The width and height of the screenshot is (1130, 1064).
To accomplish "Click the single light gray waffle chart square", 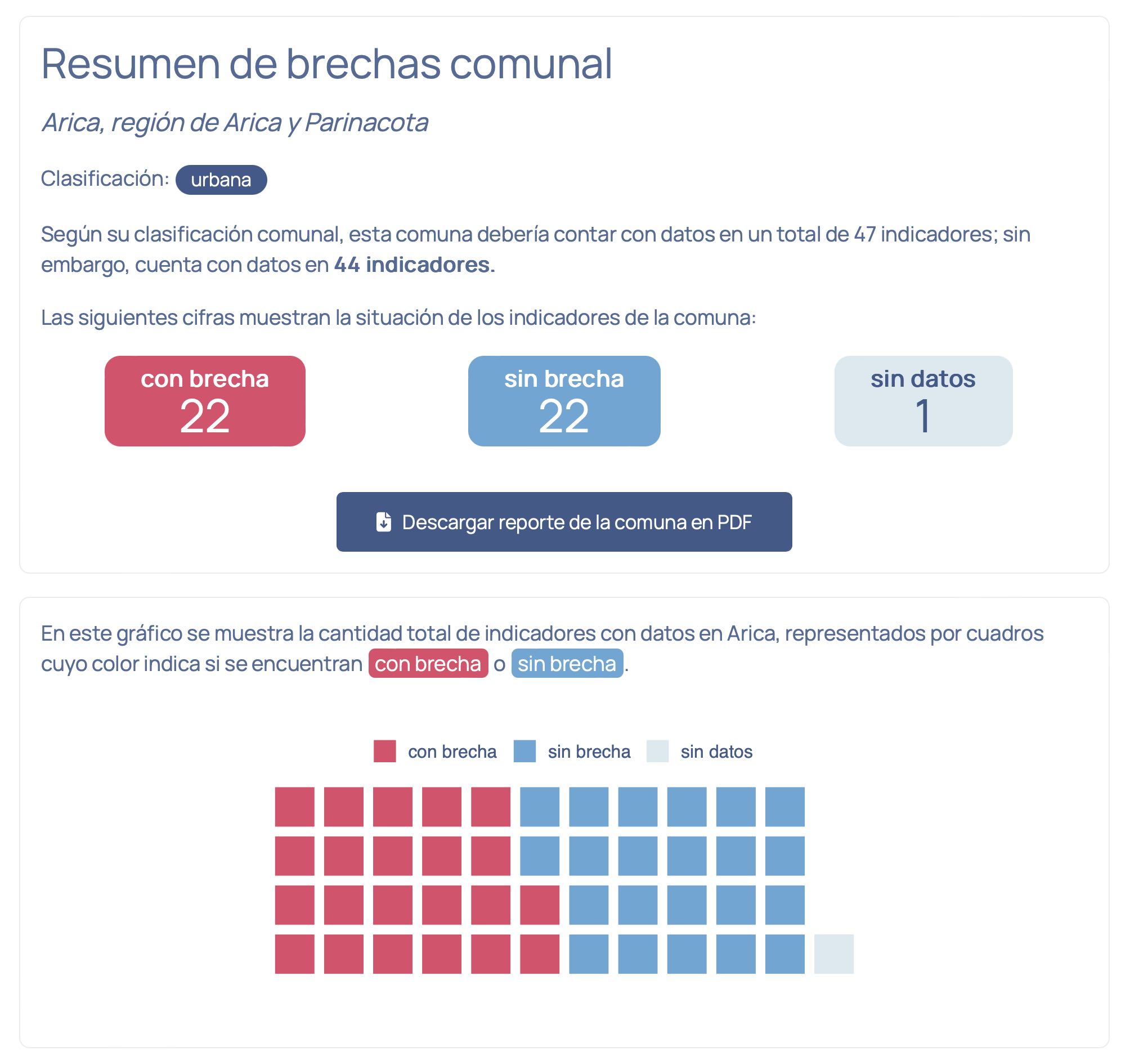I will tap(834, 954).
